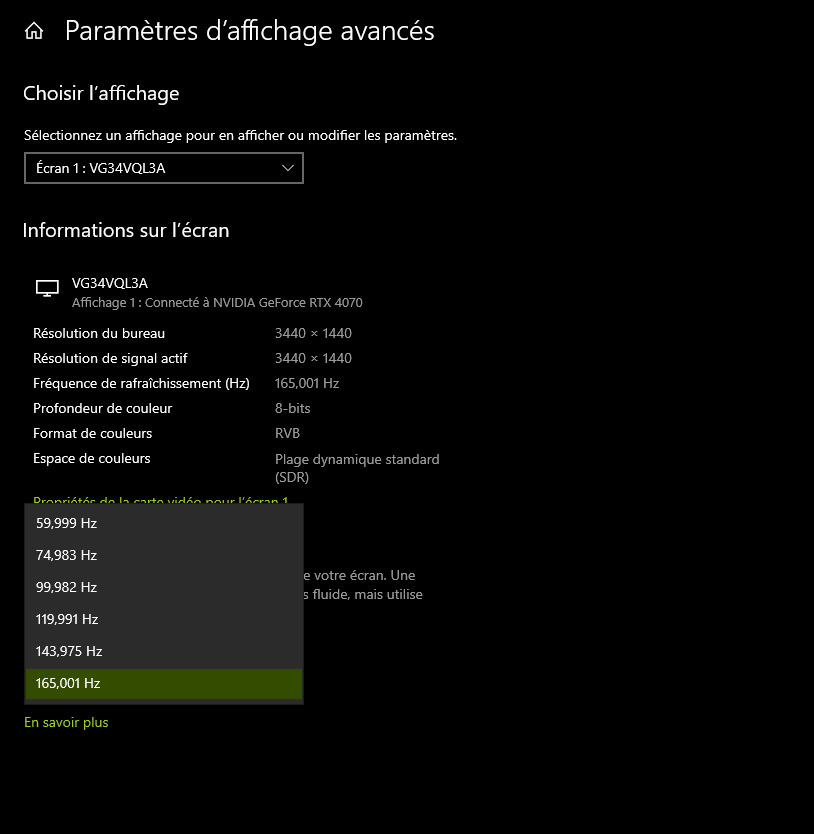
Task: Go back via the Home icon
Action: pyautogui.click(x=34, y=31)
